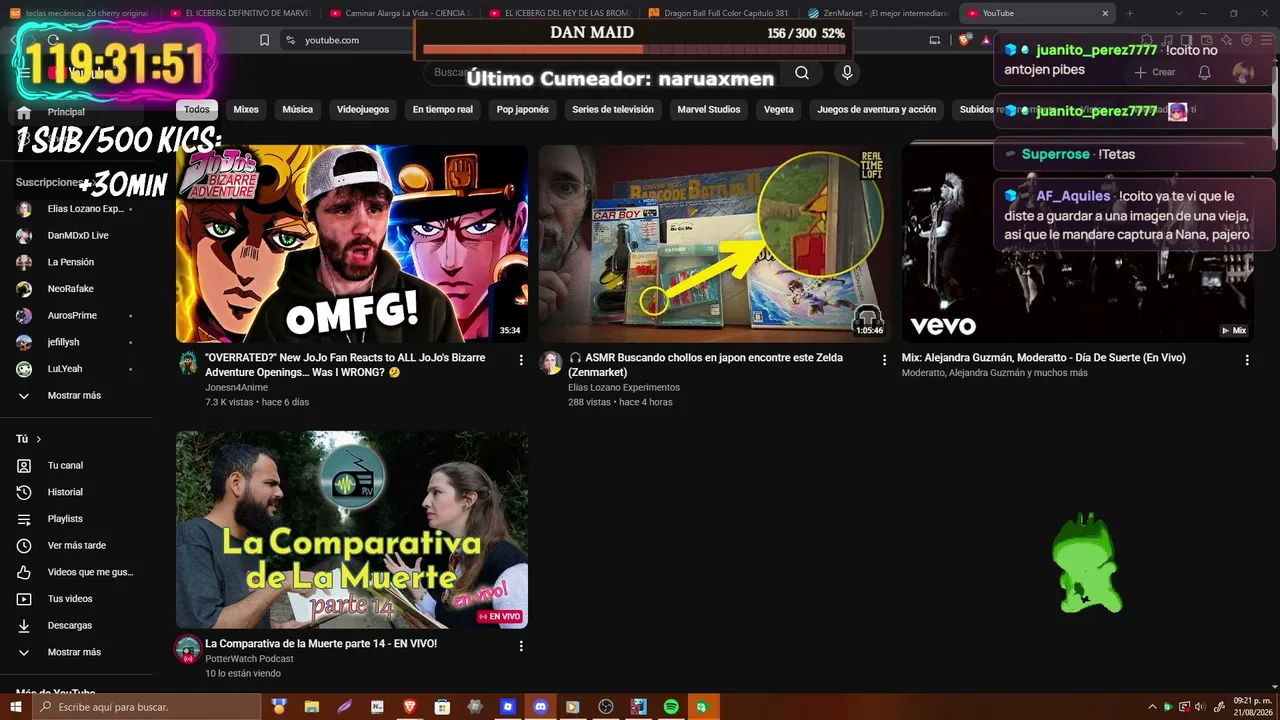The width and height of the screenshot is (1280, 720).
Task: Open options menu for ASMR Zelda video
Action: pyautogui.click(x=884, y=359)
